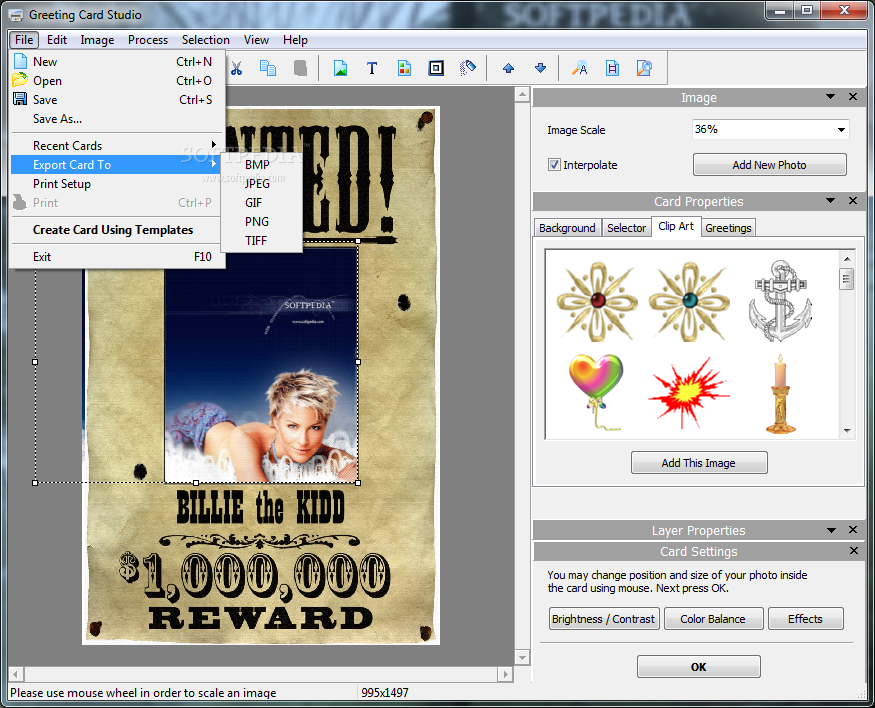Switch to the Selector tab
The height and width of the screenshot is (708, 875).
coord(626,228)
